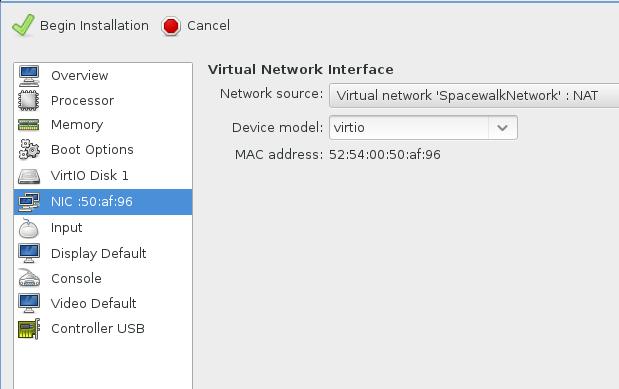The height and width of the screenshot is (389, 619).
Task: Select the Input mouse icon
Action: coord(29,228)
